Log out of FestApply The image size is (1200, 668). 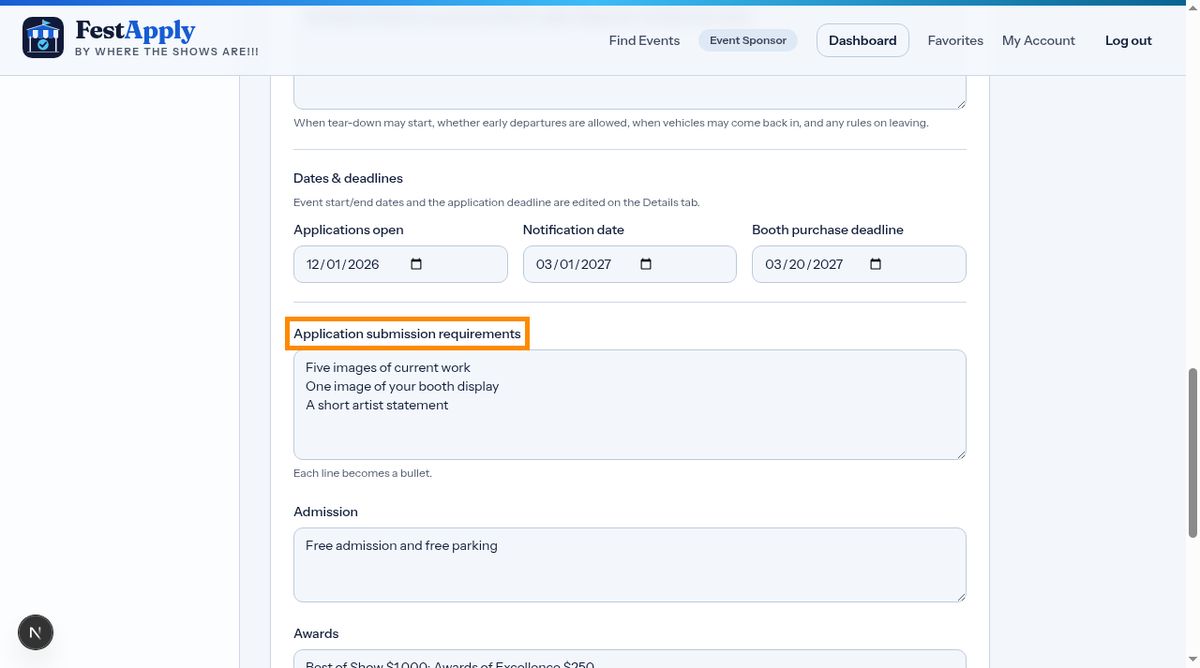[1128, 40]
